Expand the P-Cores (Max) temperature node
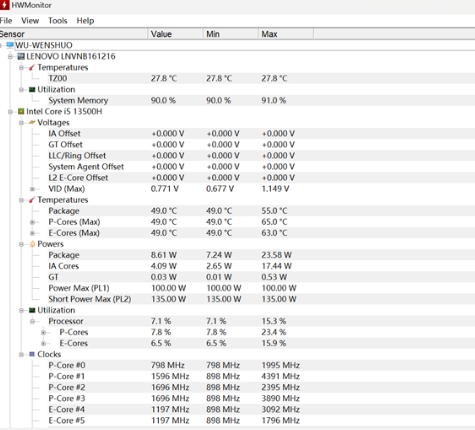This screenshot has height=430, width=475. click(32, 222)
